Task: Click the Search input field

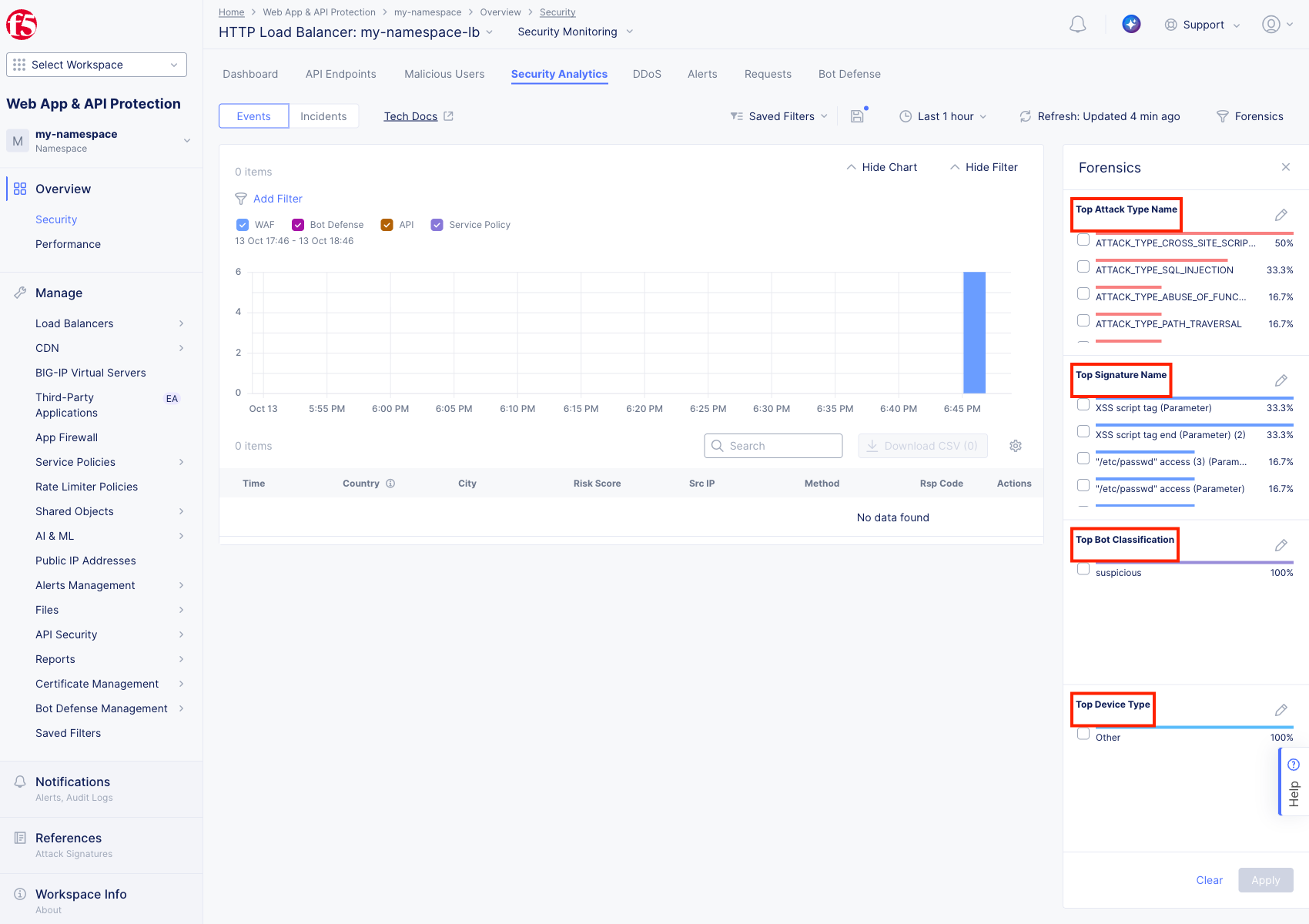Action: [x=773, y=446]
